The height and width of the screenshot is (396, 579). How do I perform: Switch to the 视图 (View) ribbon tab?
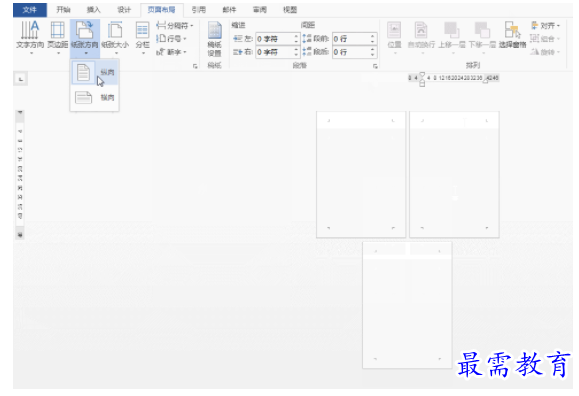[290, 10]
